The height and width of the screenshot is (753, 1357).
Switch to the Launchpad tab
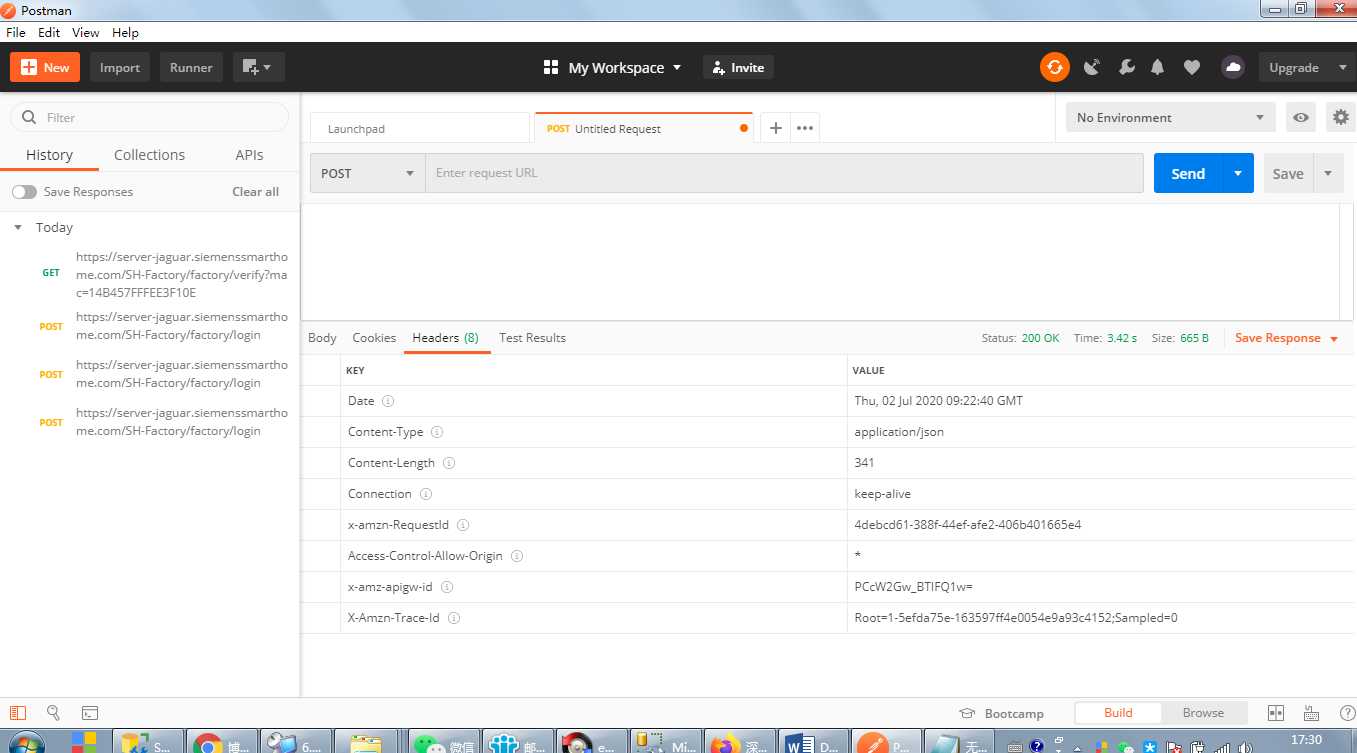click(419, 128)
